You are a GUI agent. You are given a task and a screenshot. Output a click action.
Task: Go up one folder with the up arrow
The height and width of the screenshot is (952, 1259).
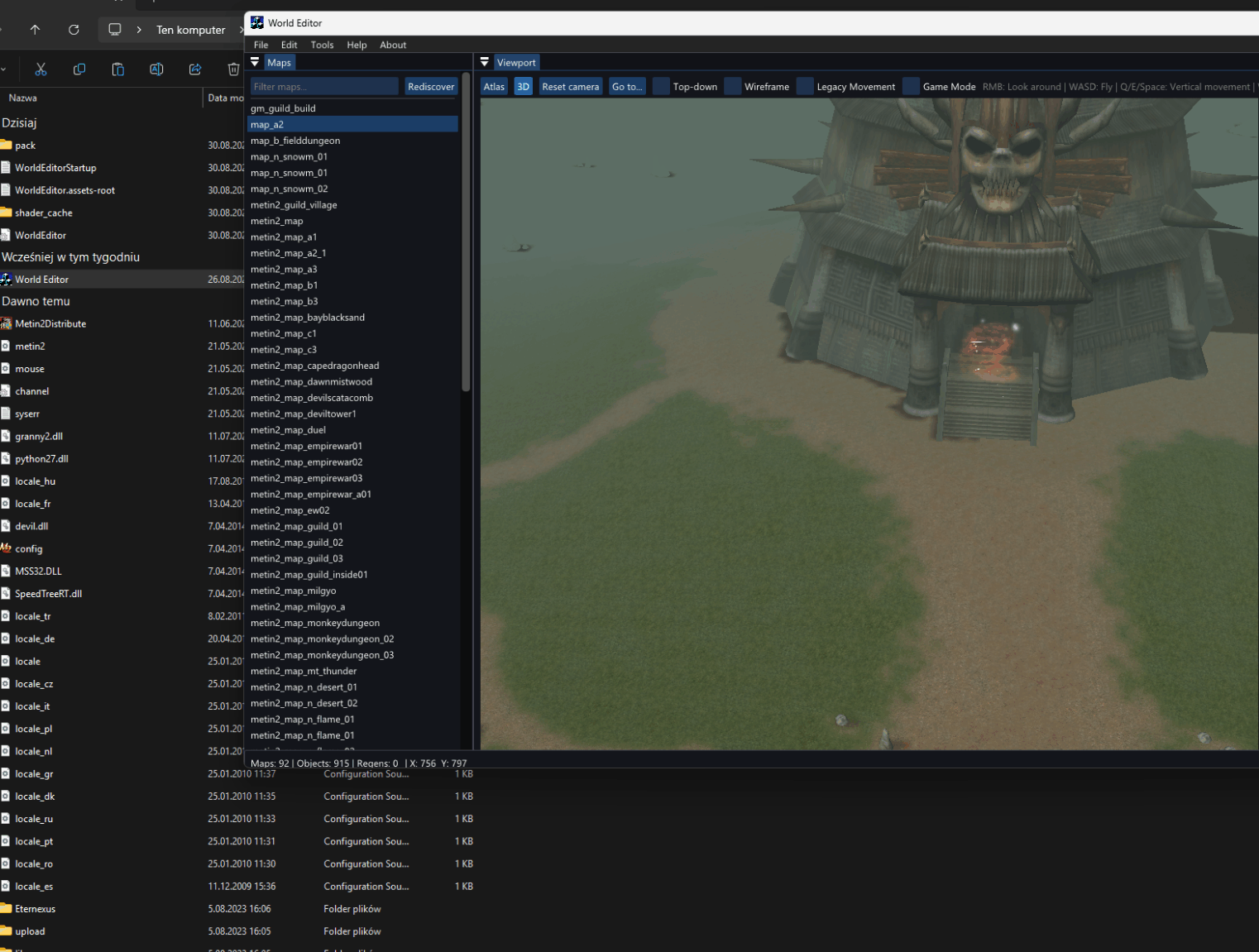[35, 30]
